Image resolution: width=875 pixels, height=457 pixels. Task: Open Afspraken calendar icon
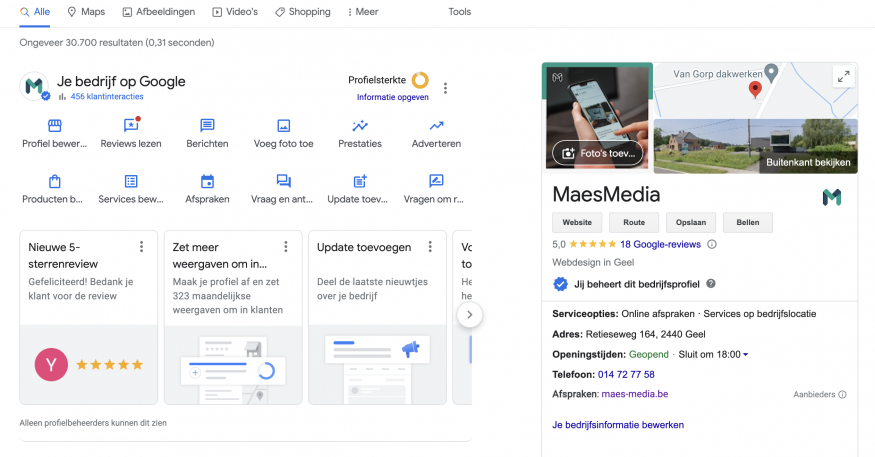point(207,181)
